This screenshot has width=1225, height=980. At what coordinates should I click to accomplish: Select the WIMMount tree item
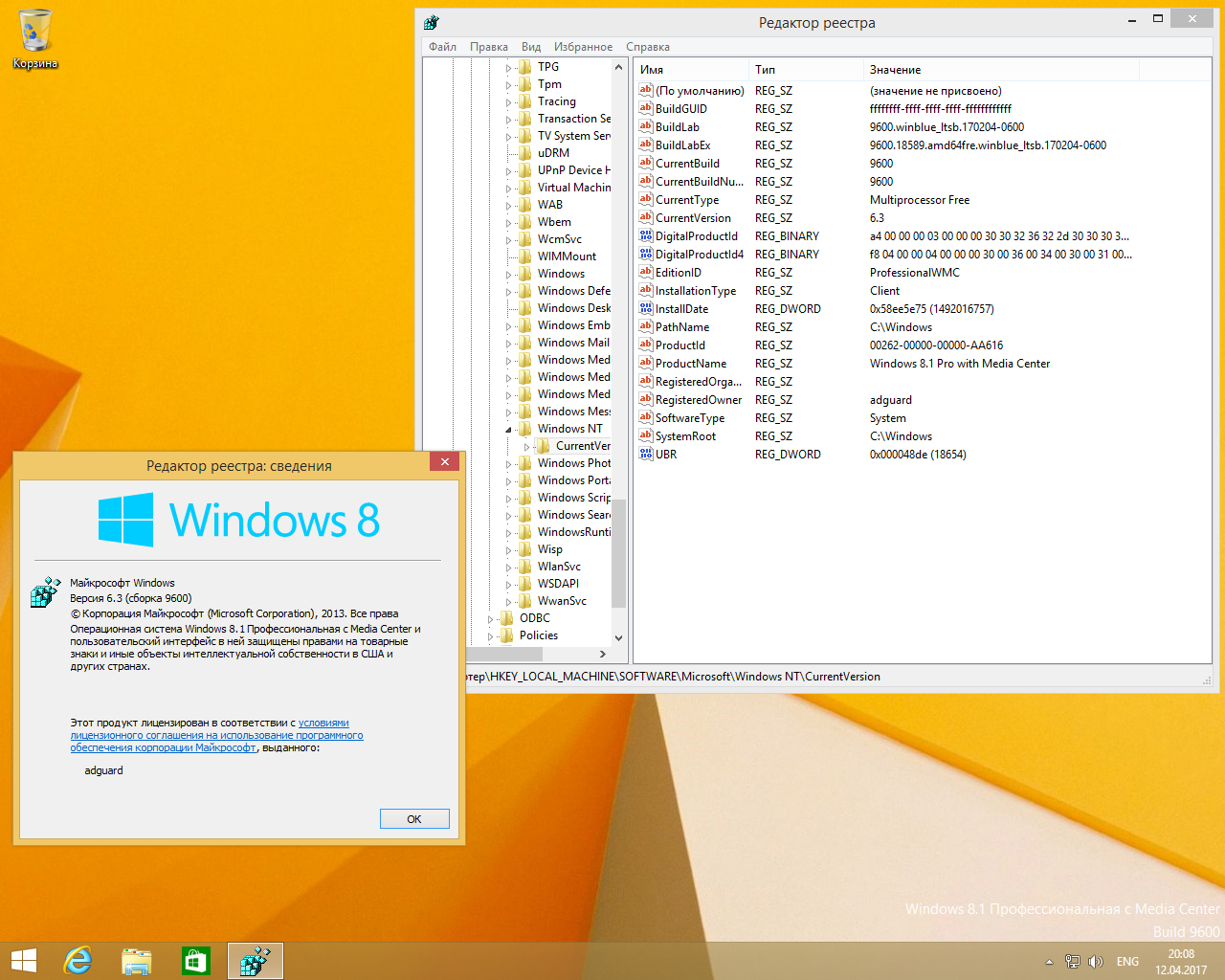tap(567, 256)
